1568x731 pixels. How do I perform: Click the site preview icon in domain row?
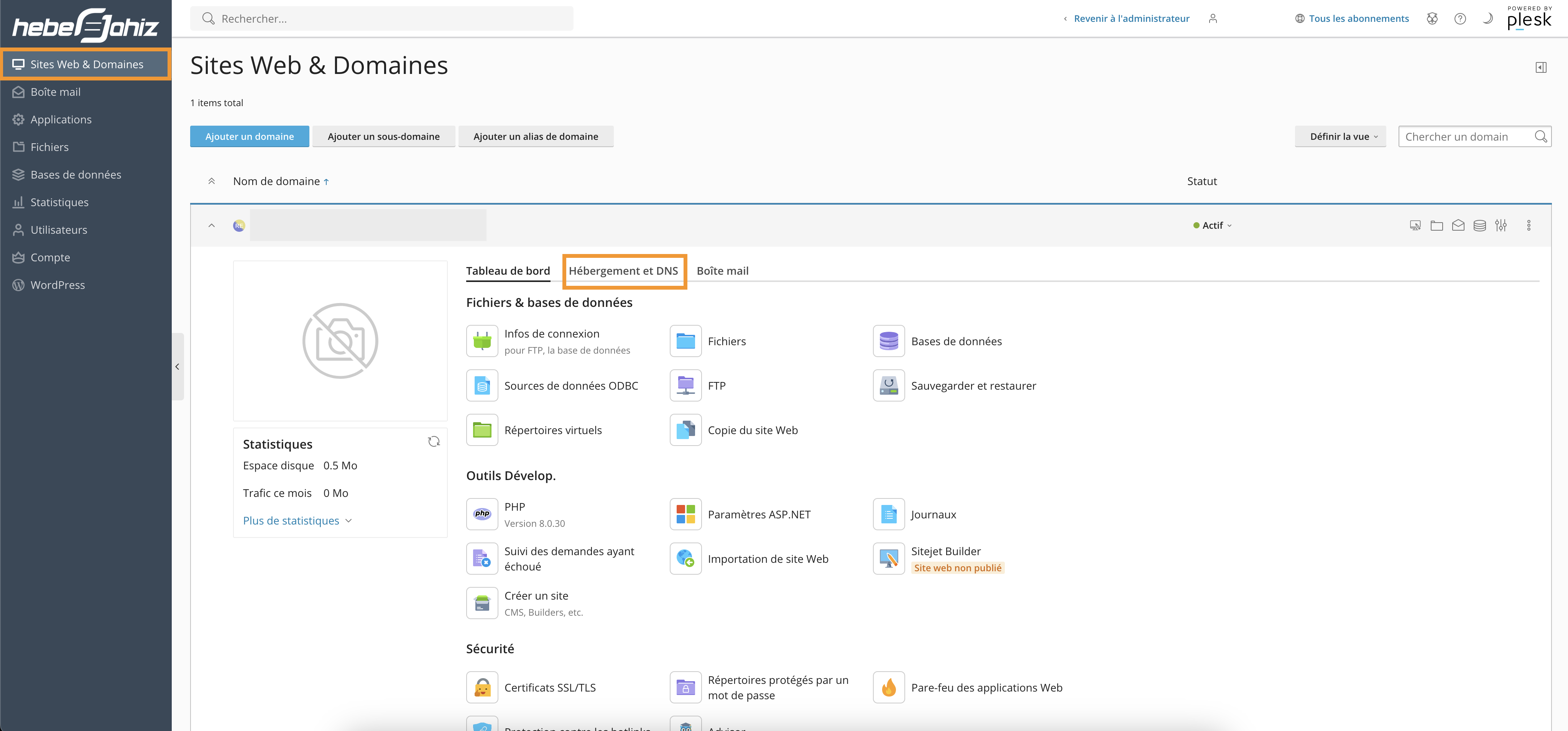click(x=1415, y=226)
